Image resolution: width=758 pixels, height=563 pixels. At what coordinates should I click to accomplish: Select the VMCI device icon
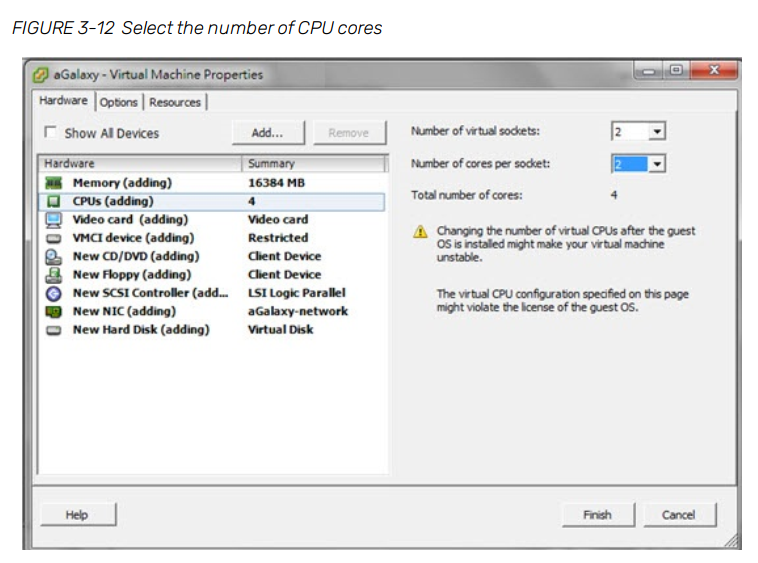(x=54, y=238)
